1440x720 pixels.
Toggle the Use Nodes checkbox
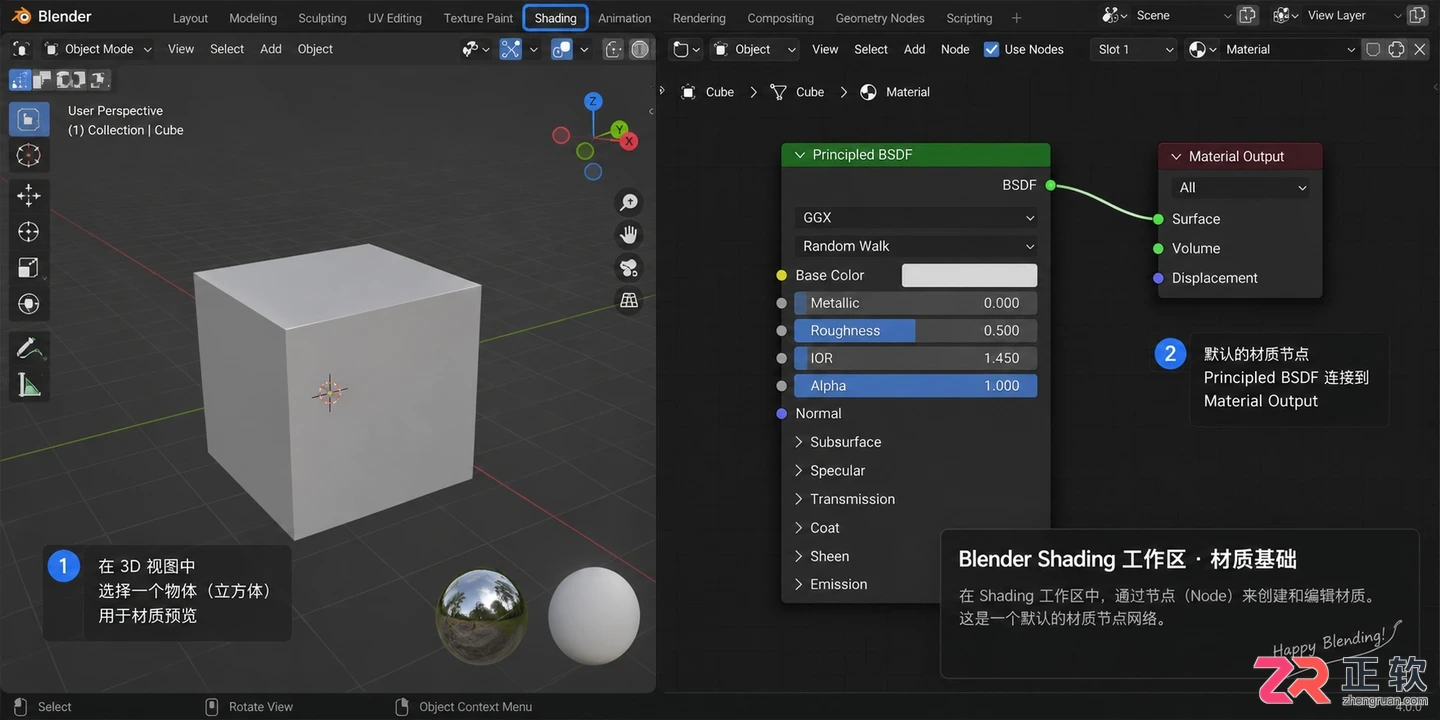[991, 49]
